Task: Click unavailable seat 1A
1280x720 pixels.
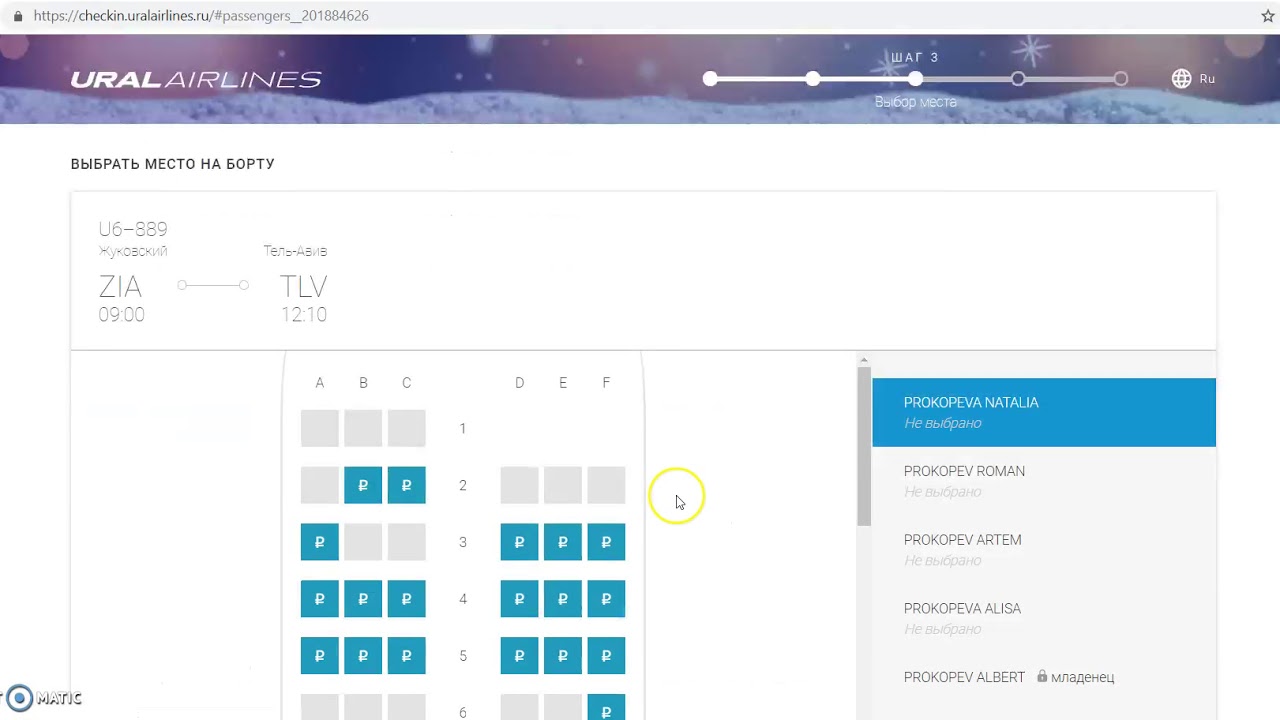Action: coord(320,428)
